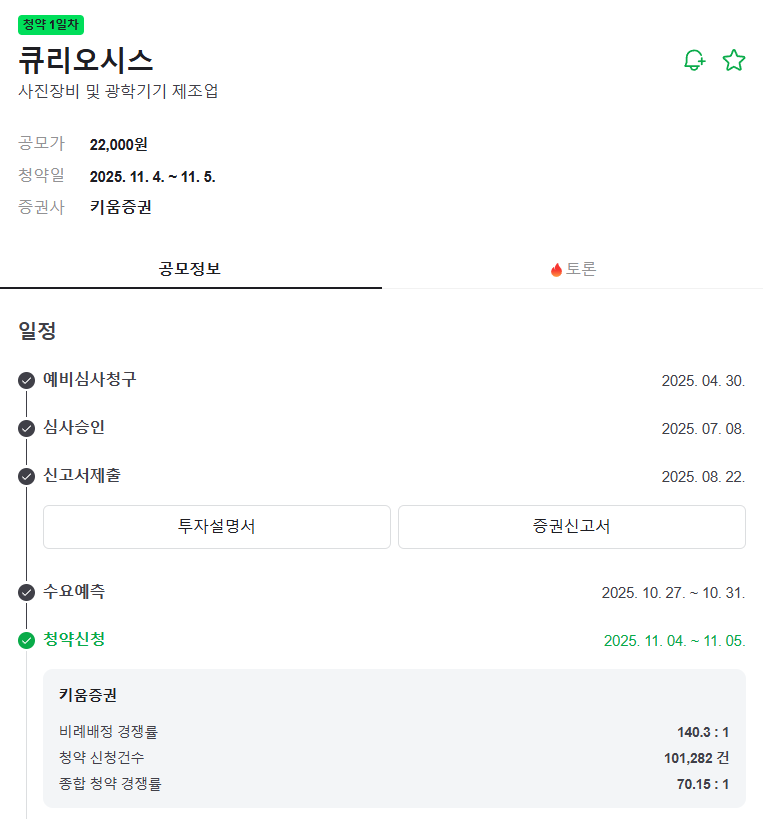
Task: Click the 22,000원 offering price
Action: pos(119,145)
